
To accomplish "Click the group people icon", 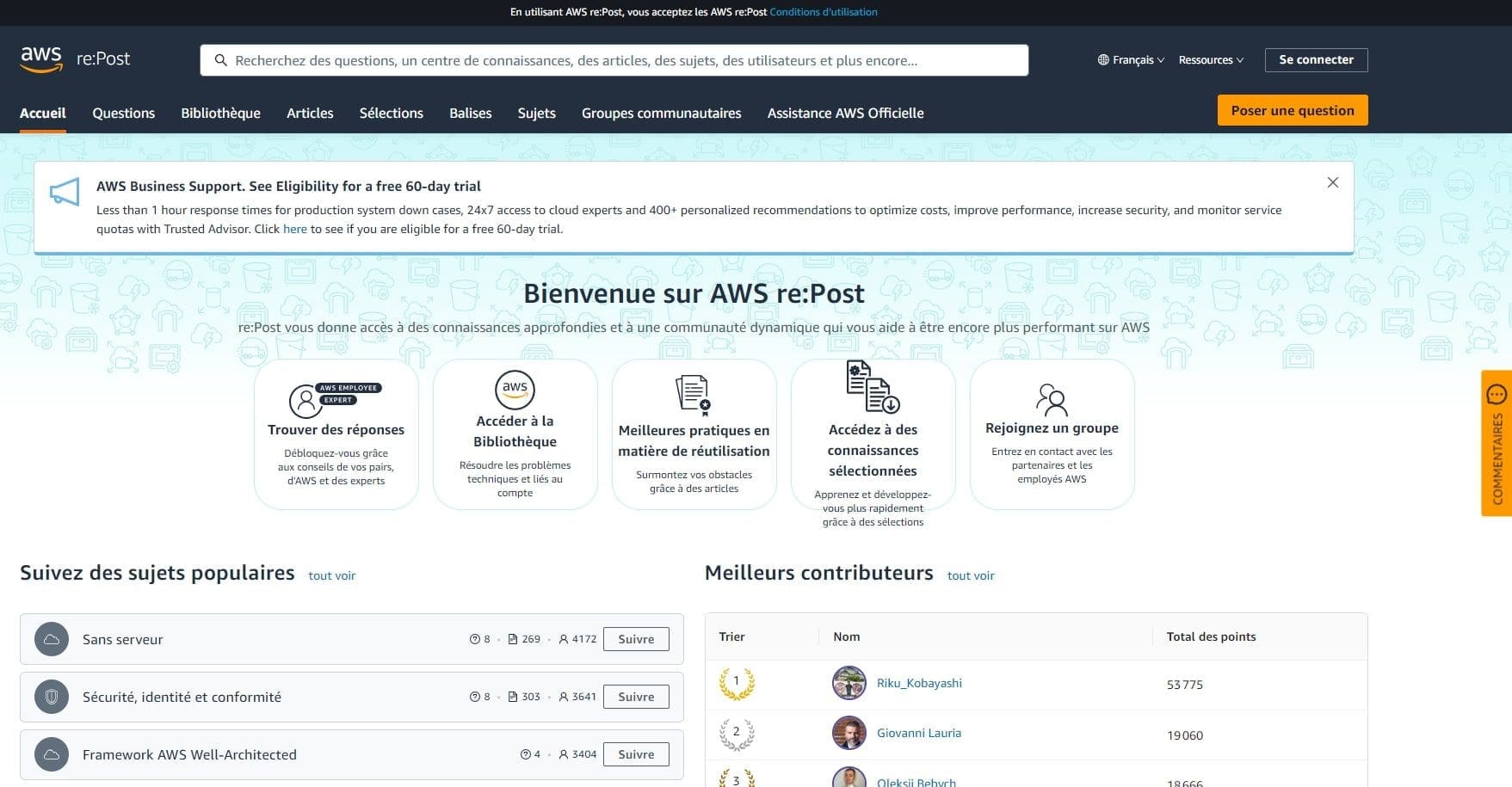I will click(x=1052, y=399).
